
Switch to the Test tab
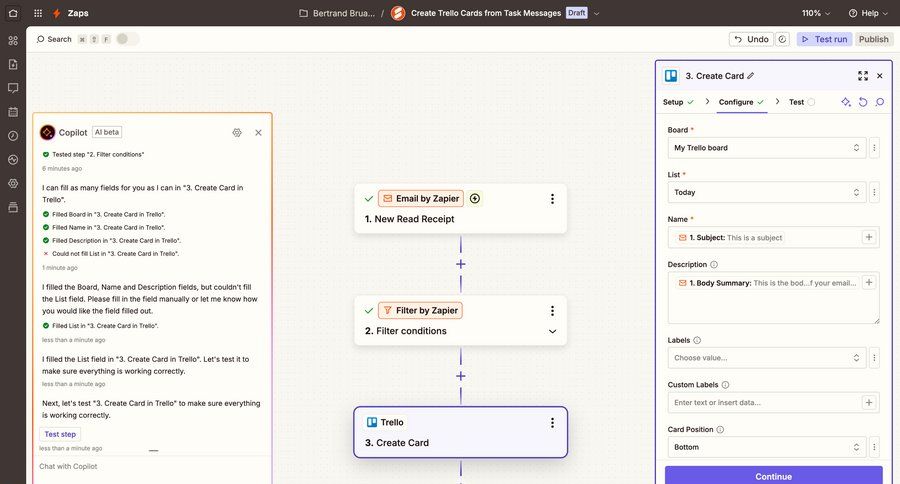(x=802, y=102)
